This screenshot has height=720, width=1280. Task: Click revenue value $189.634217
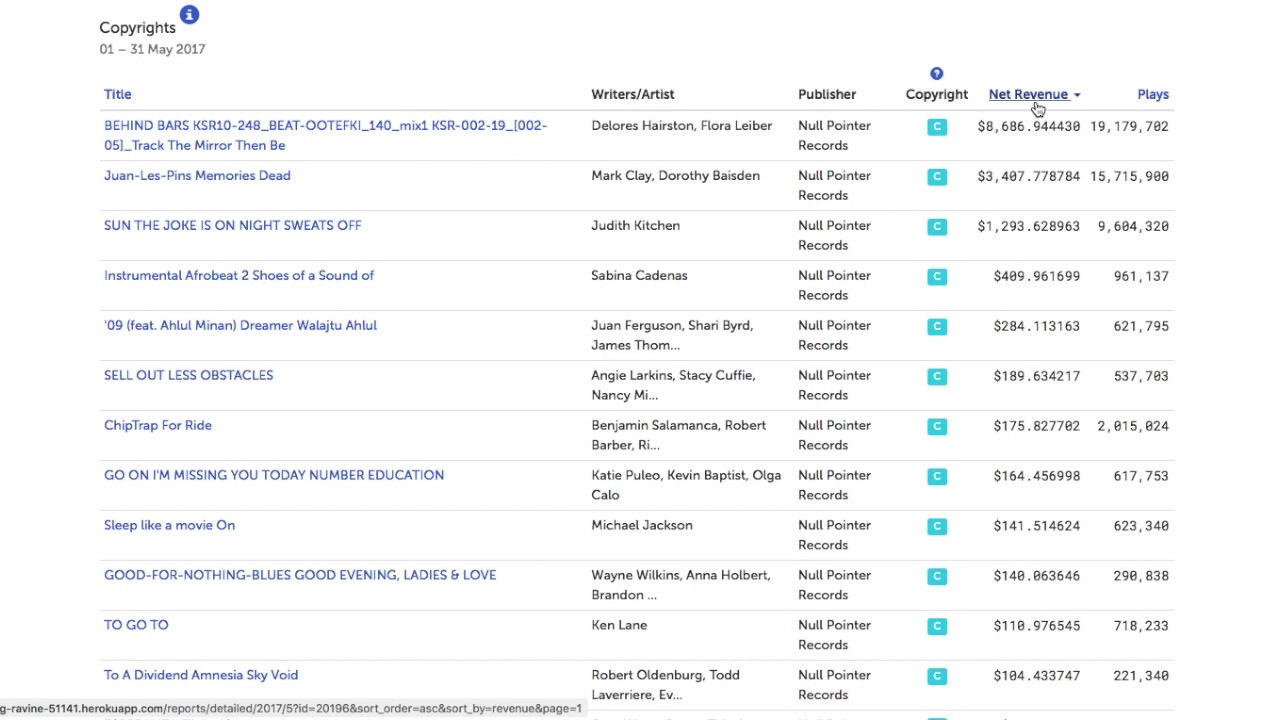coord(1037,376)
